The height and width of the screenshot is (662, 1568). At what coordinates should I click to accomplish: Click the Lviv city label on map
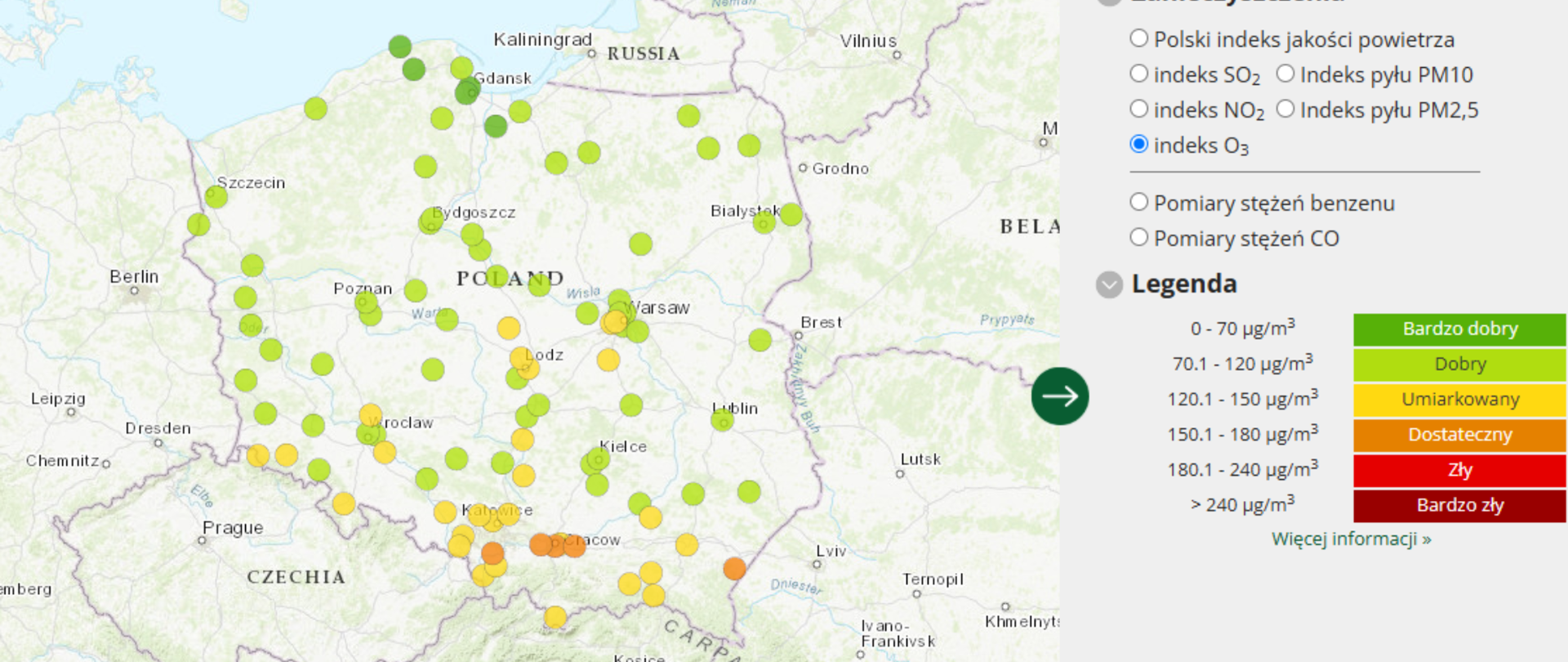831,551
